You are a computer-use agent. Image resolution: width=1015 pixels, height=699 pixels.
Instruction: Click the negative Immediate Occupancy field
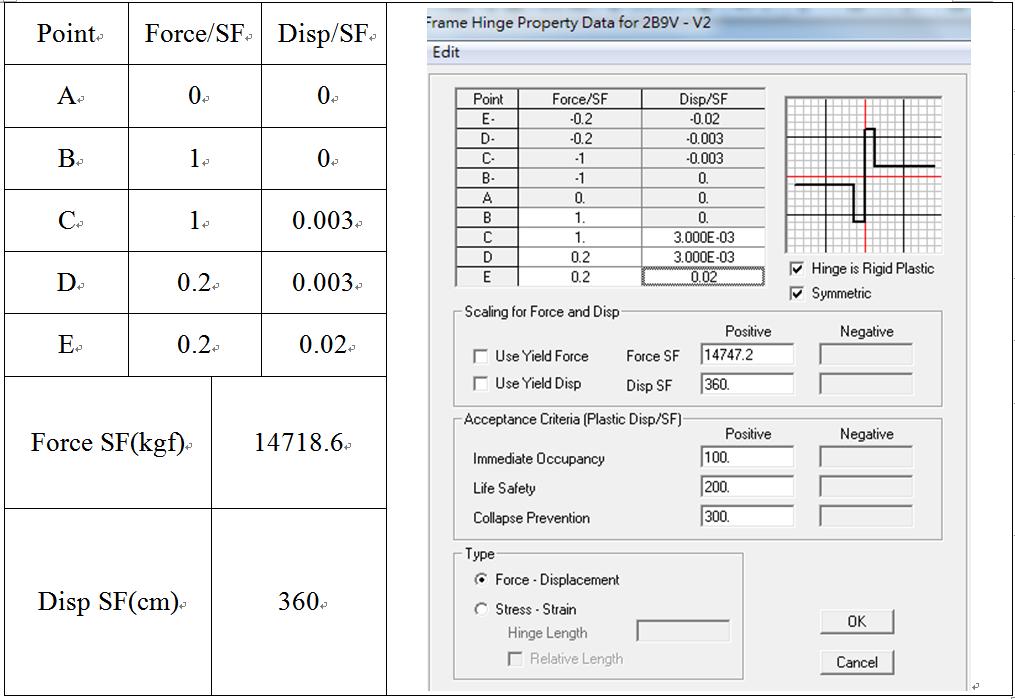click(866, 457)
